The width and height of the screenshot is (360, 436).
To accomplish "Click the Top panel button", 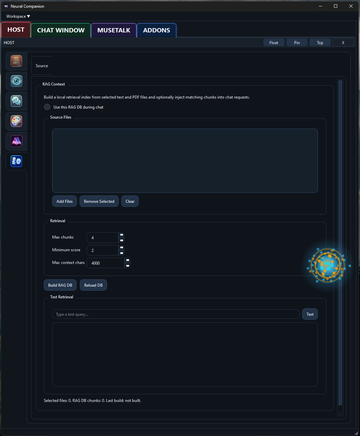I will [320, 43].
